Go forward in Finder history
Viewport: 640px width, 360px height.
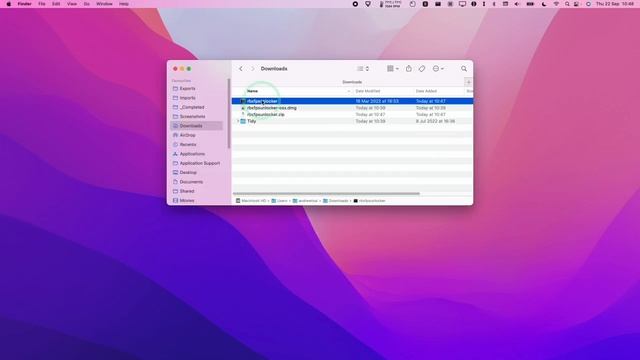(253, 69)
